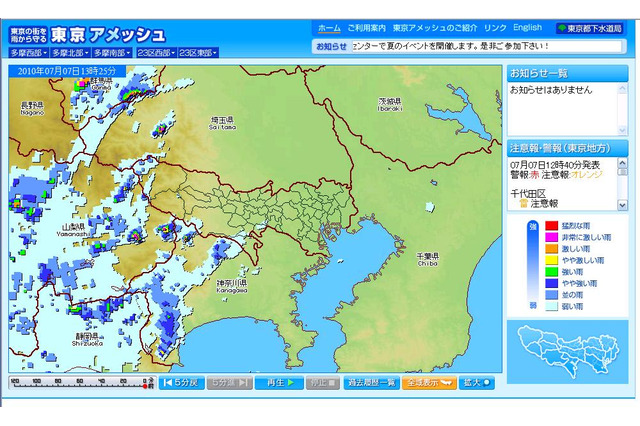Open the 過去履歴一覧 history list
Viewport: 640px width, 426px height.
pyautogui.click(x=371, y=383)
